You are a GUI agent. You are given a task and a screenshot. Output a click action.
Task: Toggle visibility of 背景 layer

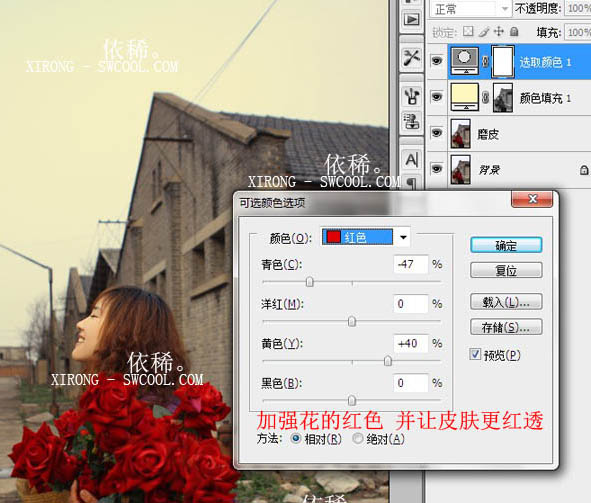pos(437,168)
